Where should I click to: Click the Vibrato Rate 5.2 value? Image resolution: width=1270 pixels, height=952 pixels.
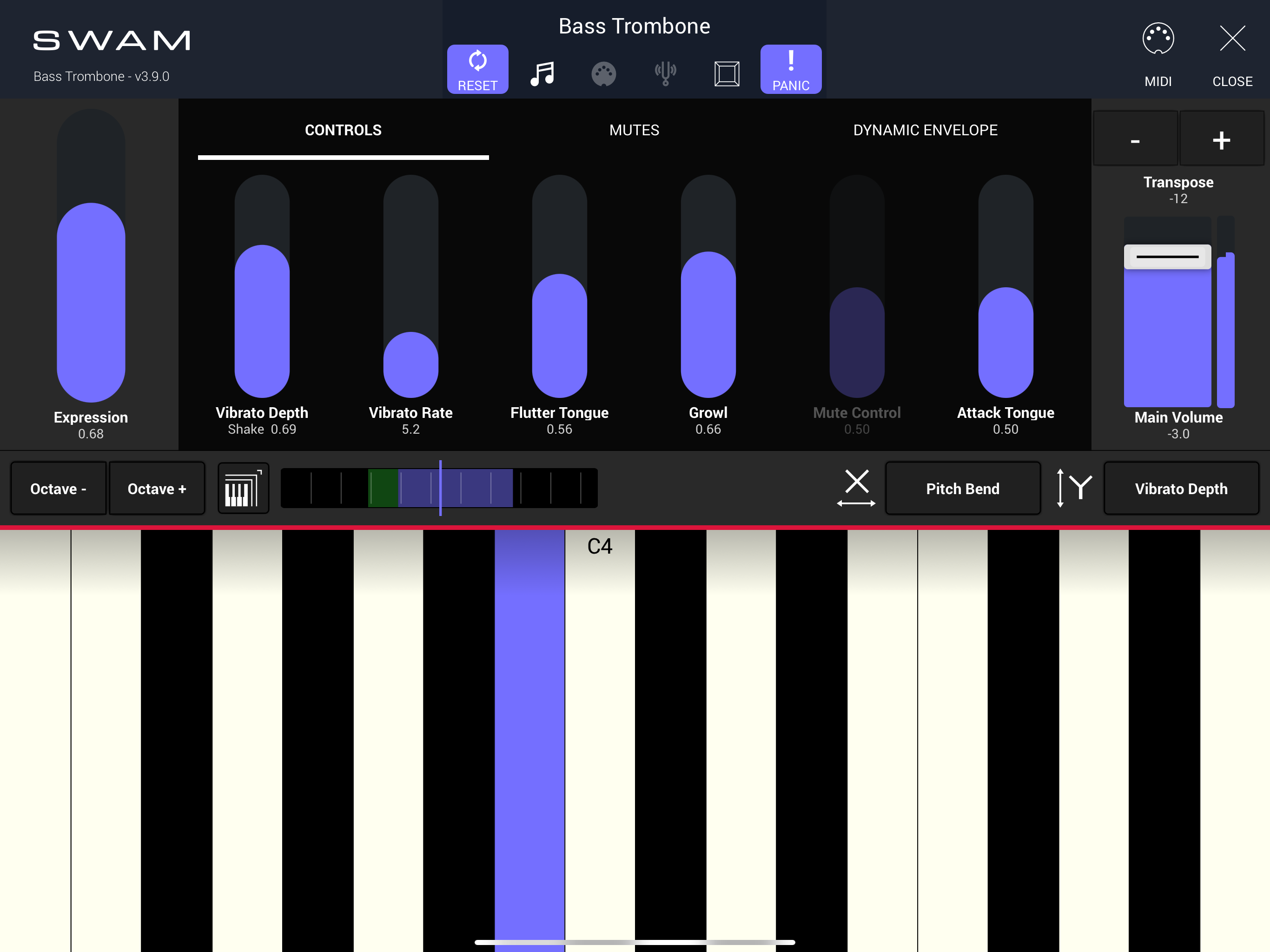pos(410,430)
